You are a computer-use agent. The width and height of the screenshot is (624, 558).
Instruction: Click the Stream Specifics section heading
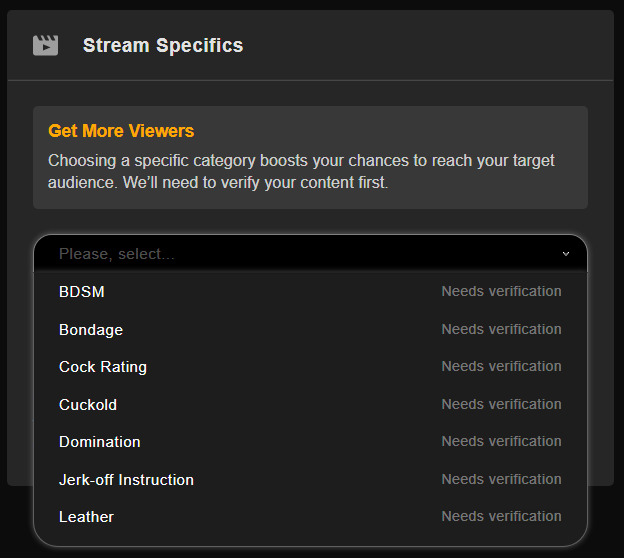click(x=163, y=45)
